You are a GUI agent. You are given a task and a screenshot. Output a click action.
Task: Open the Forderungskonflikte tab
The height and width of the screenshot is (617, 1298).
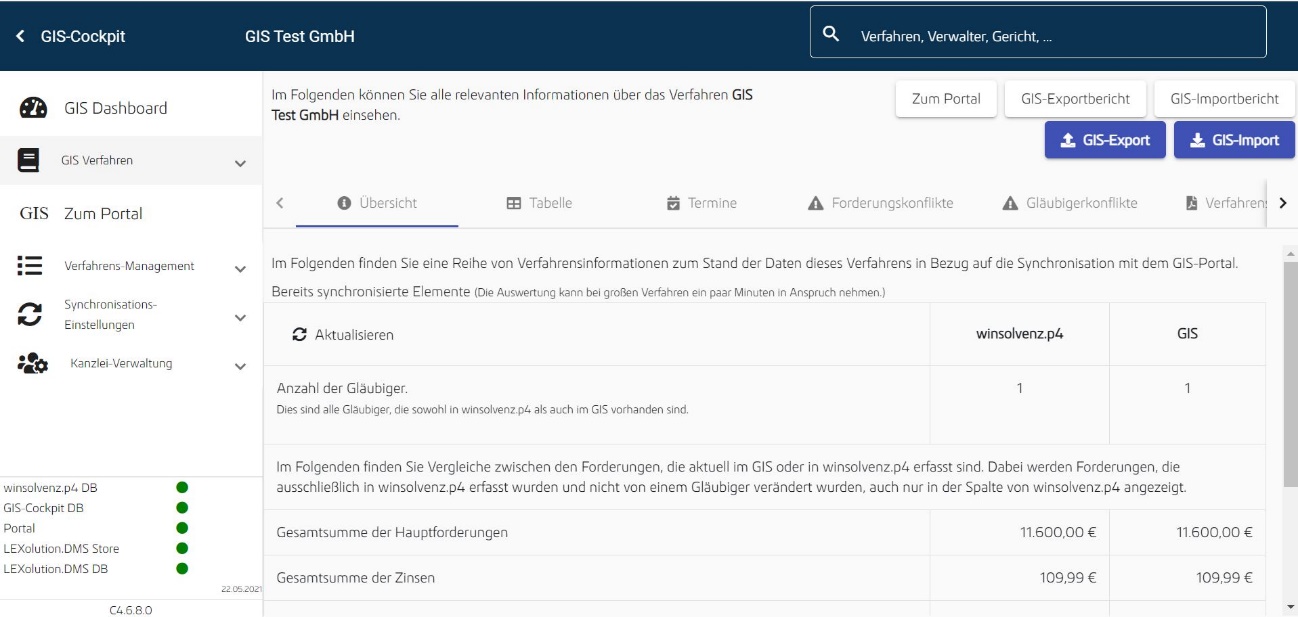880,203
